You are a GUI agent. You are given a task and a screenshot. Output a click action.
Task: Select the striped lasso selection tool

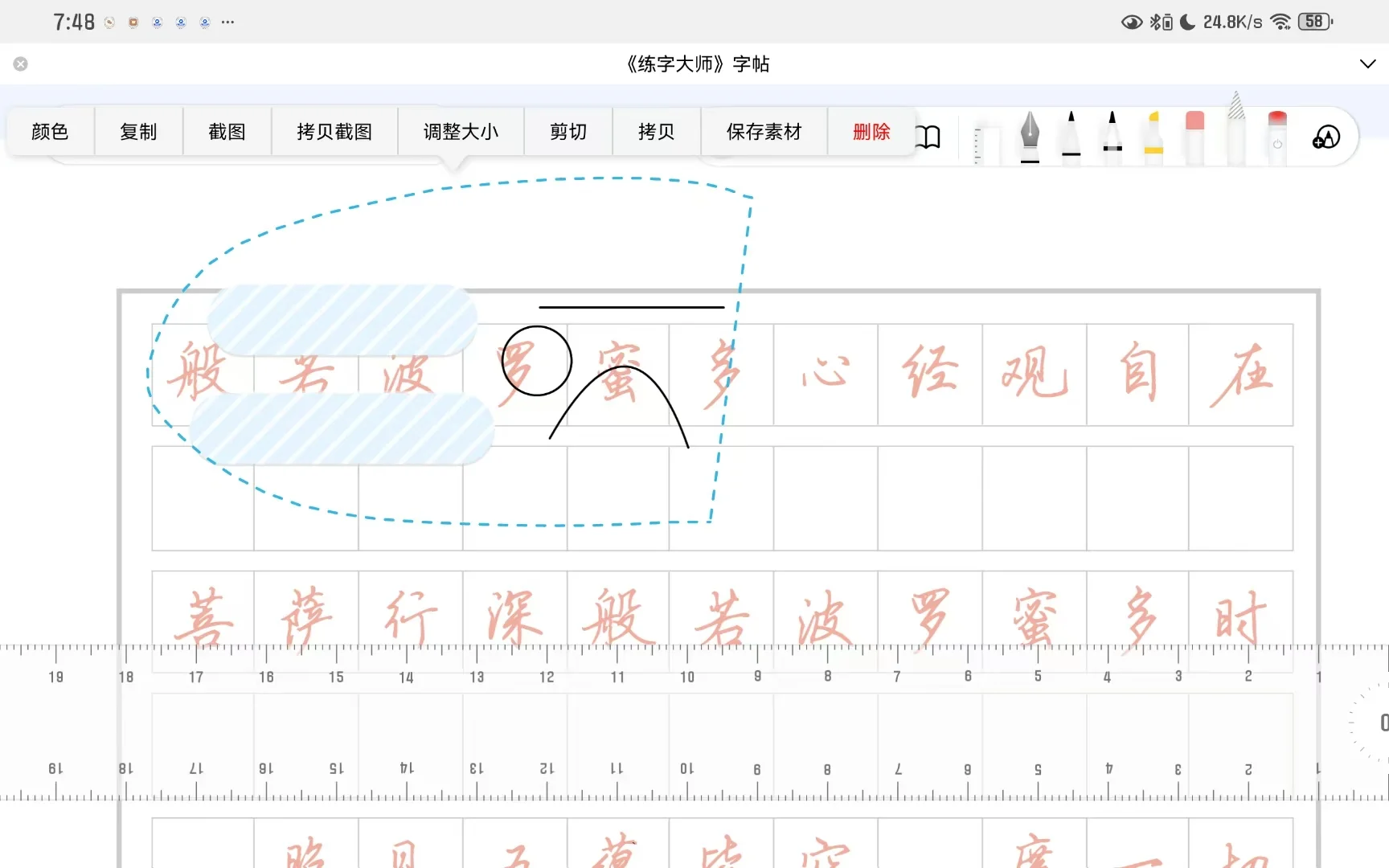tap(1236, 129)
